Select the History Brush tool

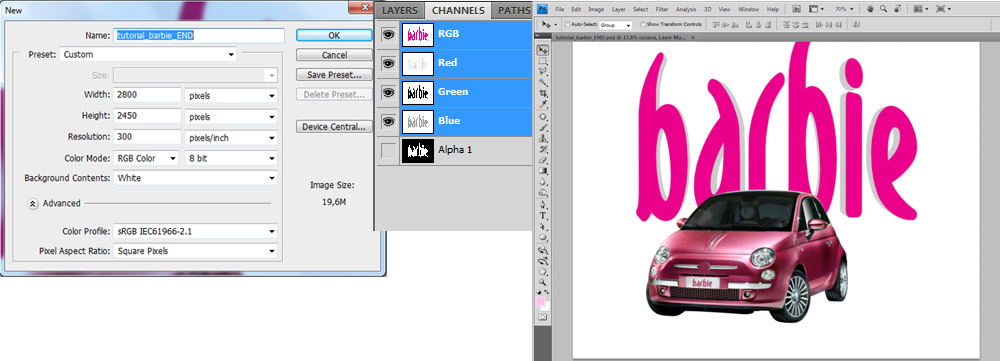pyautogui.click(x=543, y=149)
